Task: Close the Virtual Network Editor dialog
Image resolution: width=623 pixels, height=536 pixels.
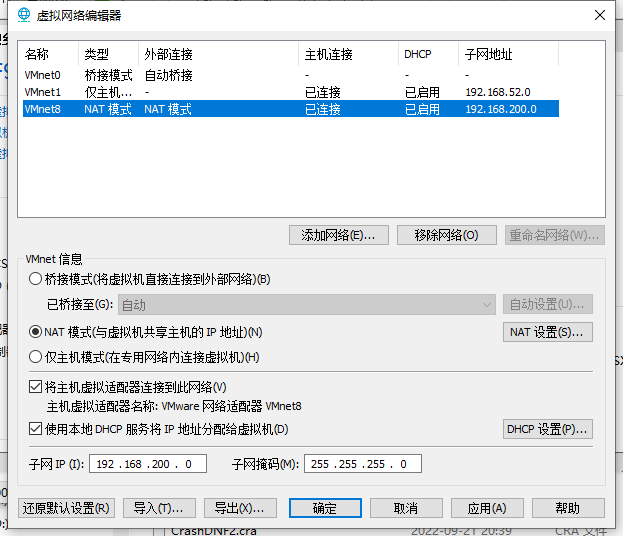Action: coord(600,15)
